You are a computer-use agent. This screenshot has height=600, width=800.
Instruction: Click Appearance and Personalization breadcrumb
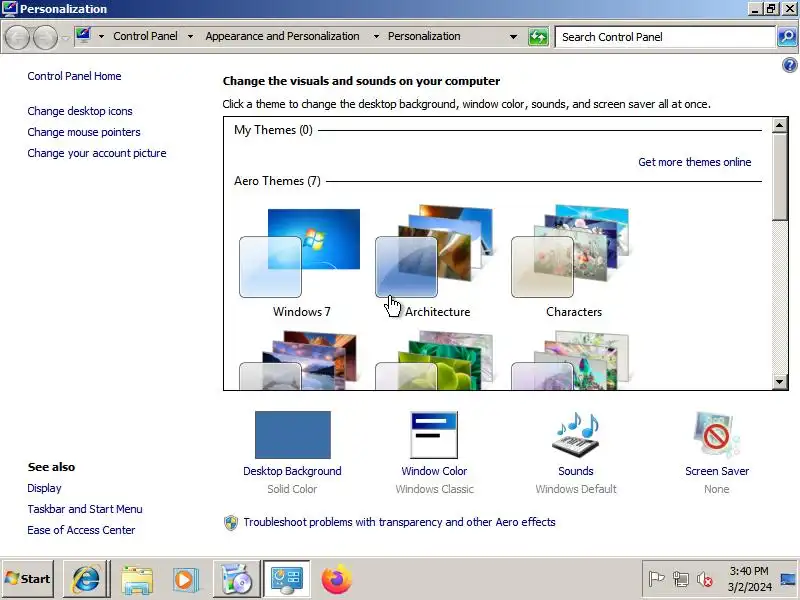click(x=282, y=36)
